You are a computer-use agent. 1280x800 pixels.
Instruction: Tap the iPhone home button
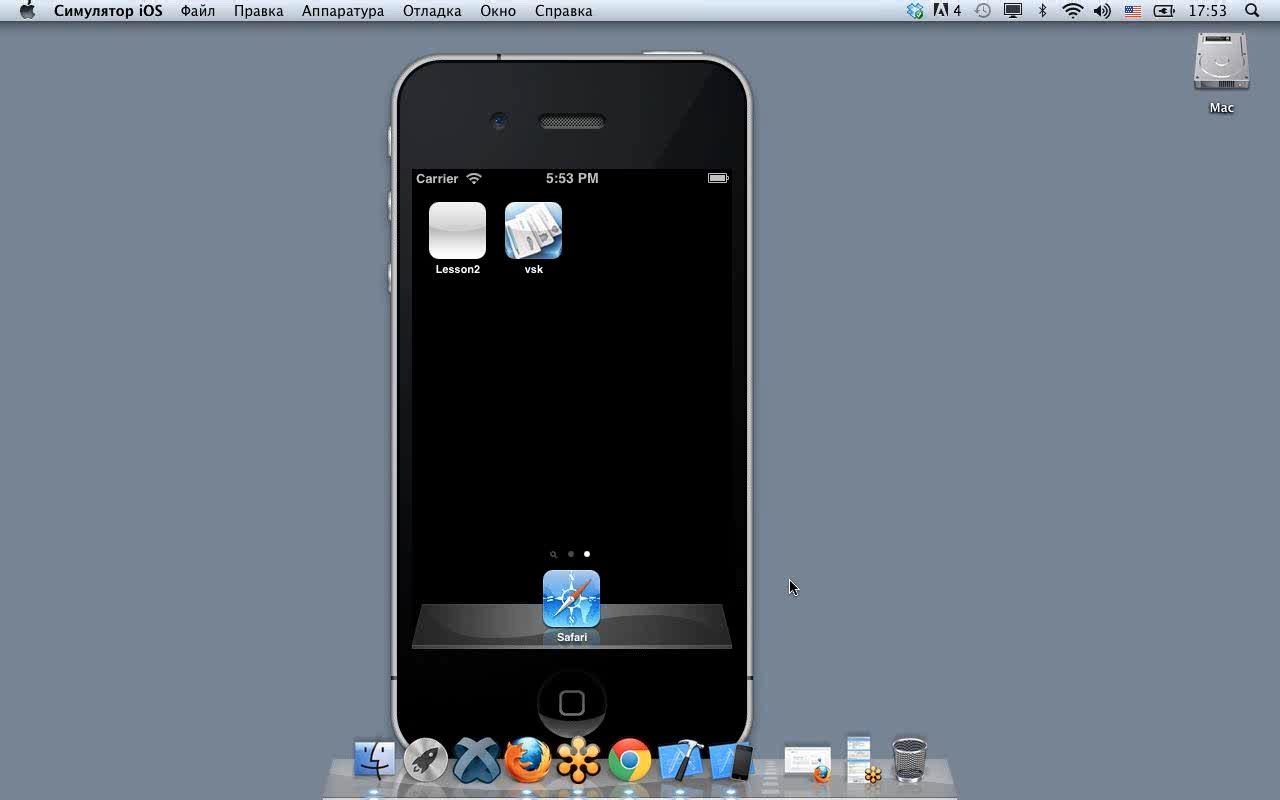click(x=572, y=703)
